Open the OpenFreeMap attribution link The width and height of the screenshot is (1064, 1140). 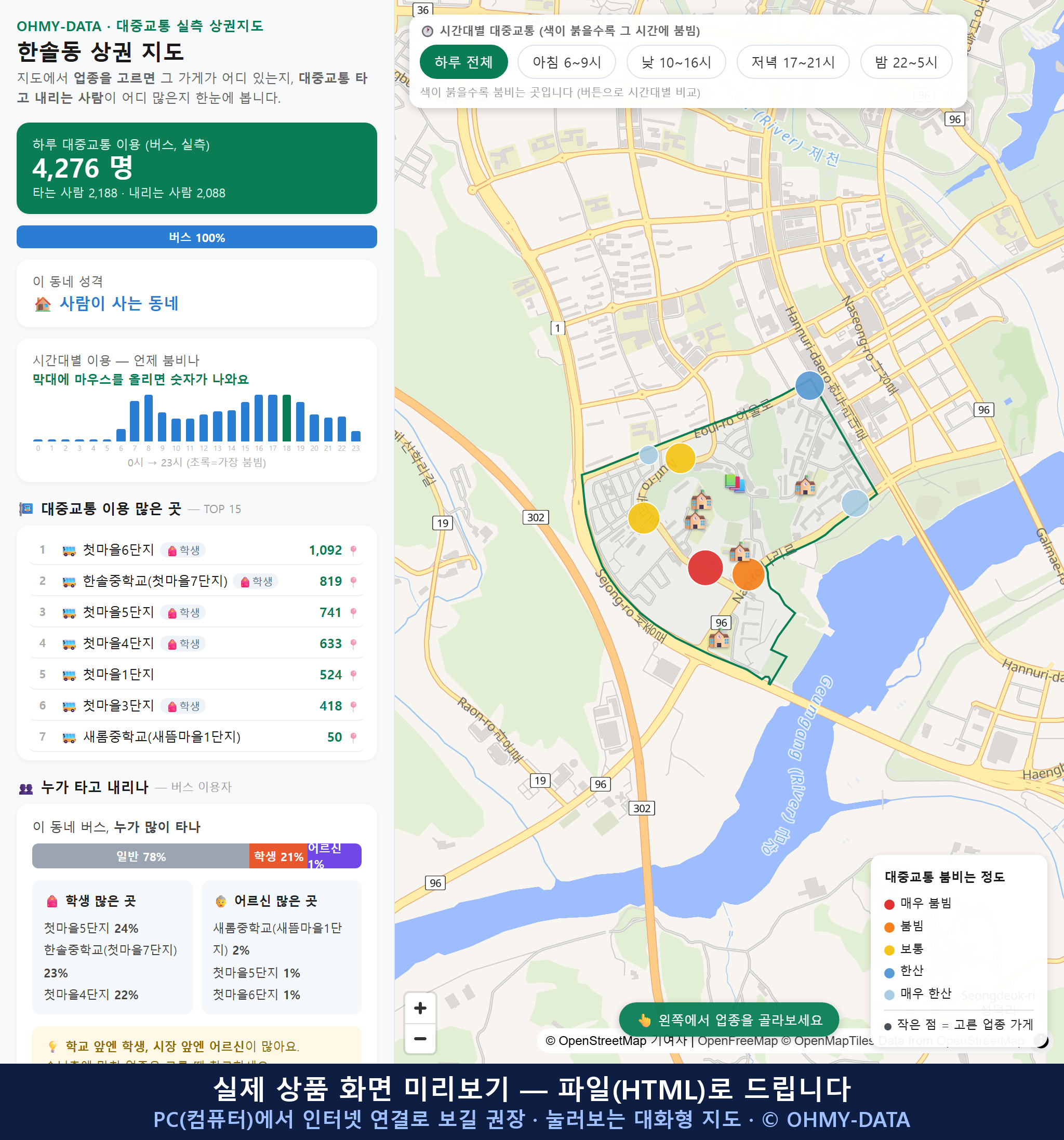[737, 1041]
